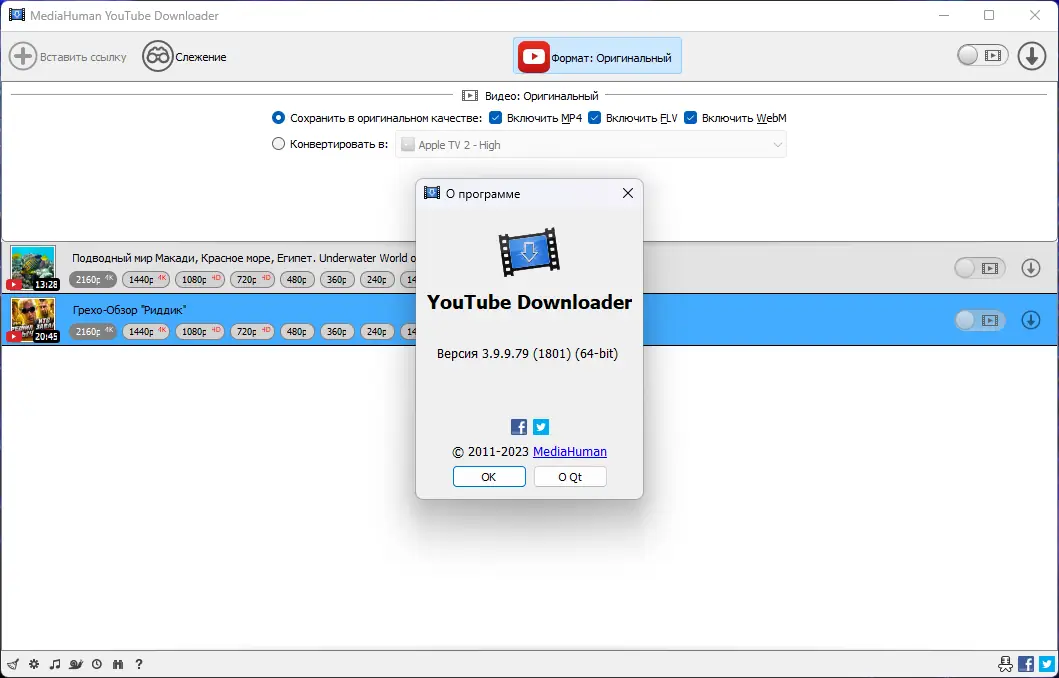Click the Facebook icon at bottom right
The image size is (1059, 678).
(x=1025, y=663)
